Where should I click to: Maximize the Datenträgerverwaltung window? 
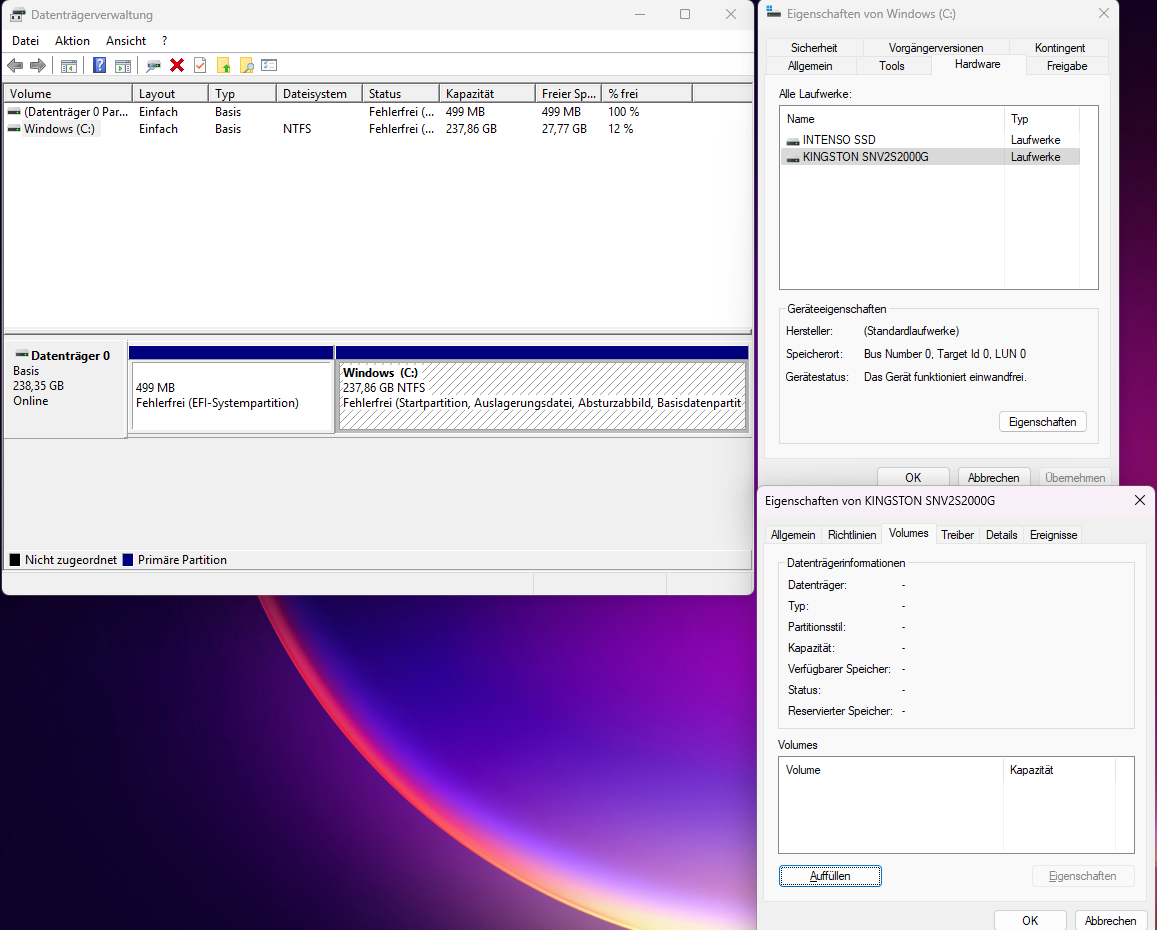coord(685,14)
